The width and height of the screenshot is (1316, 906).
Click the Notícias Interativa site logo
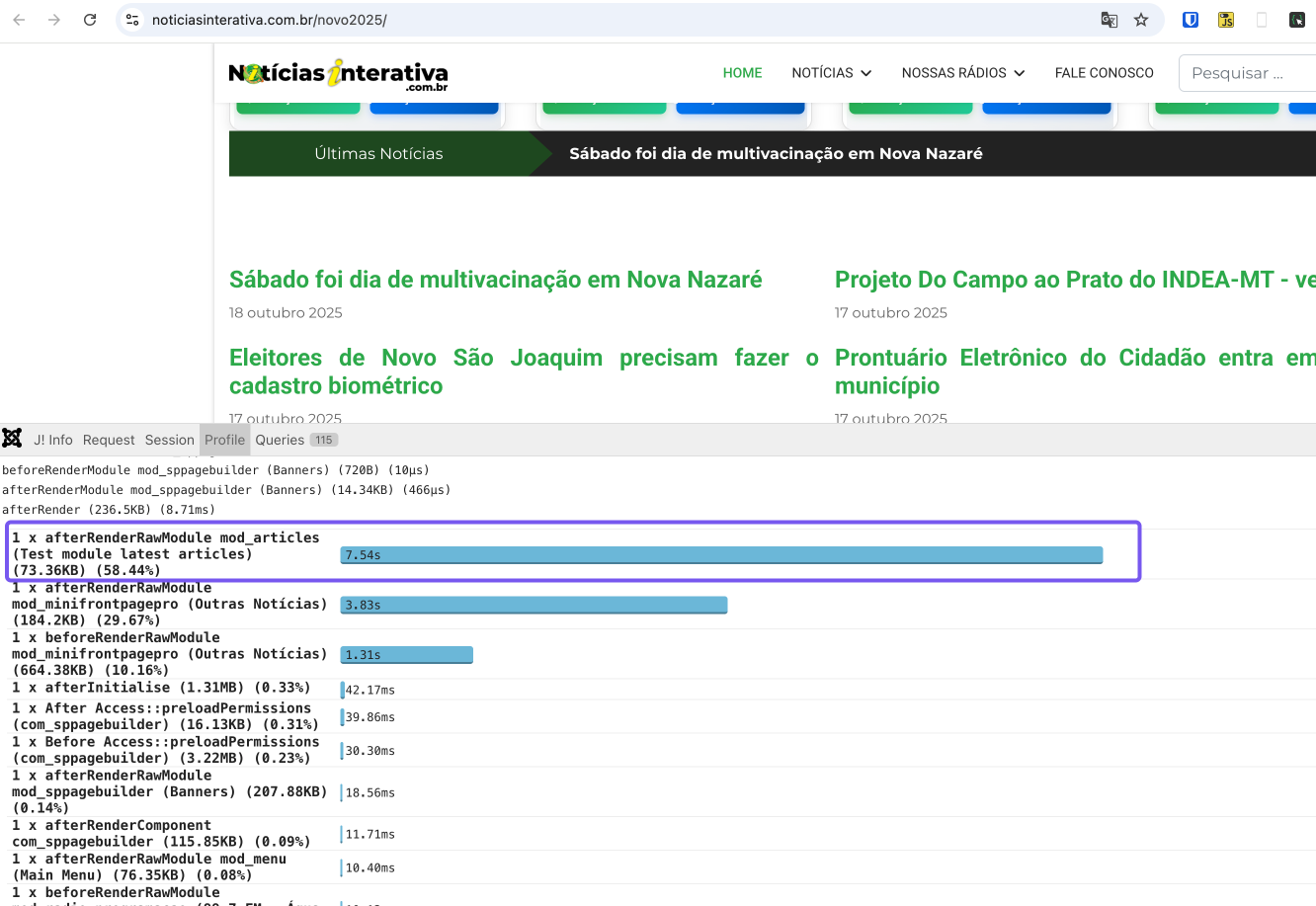[x=338, y=74]
